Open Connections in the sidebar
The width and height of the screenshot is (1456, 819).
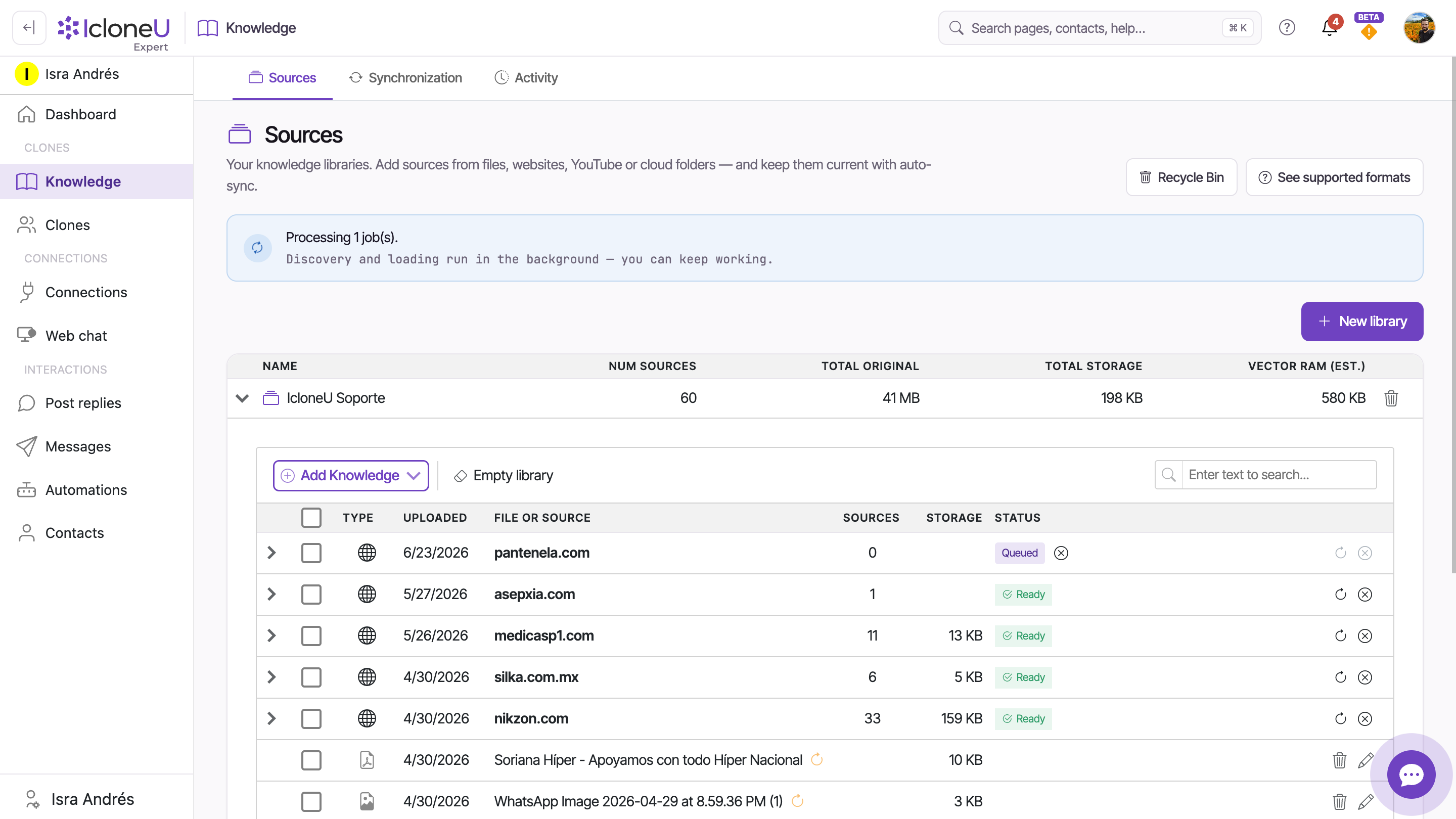click(x=97, y=292)
